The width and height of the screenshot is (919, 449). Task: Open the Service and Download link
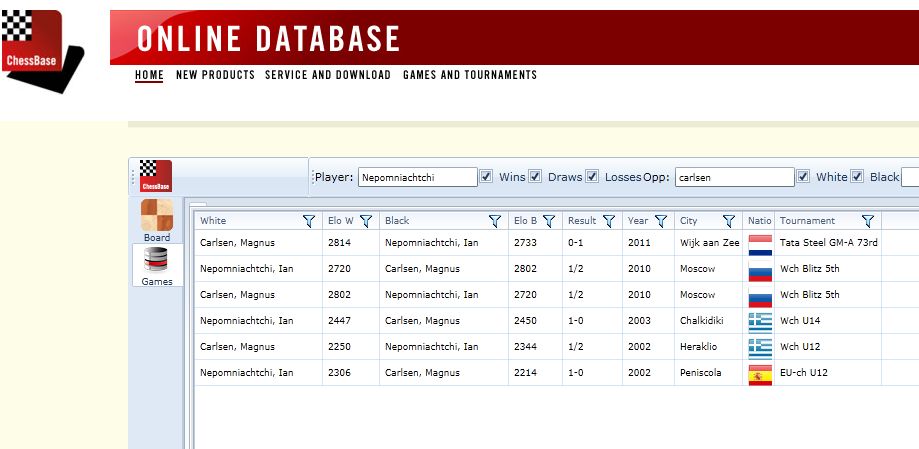(x=328, y=75)
